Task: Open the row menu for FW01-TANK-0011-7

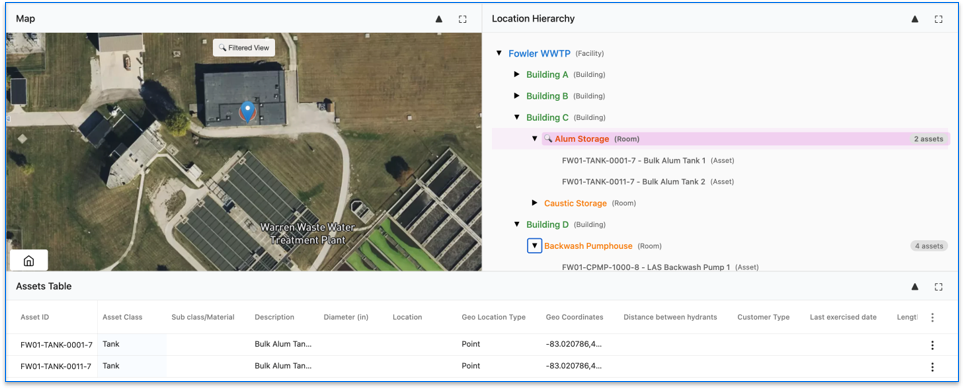Action: pyautogui.click(x=933, y=367)
